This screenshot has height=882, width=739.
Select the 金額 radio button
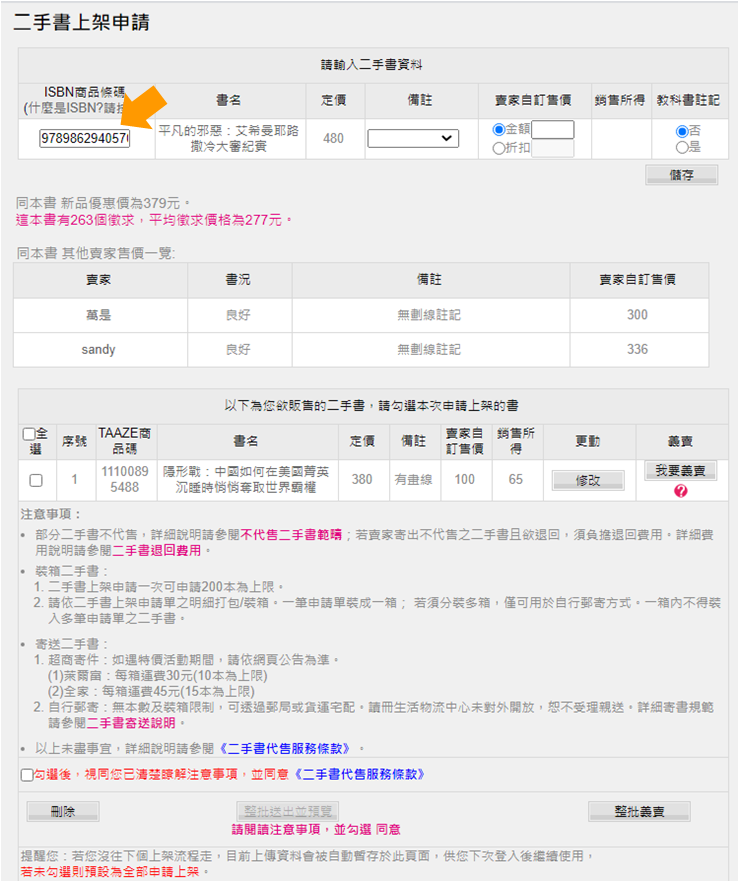[499, 130]
